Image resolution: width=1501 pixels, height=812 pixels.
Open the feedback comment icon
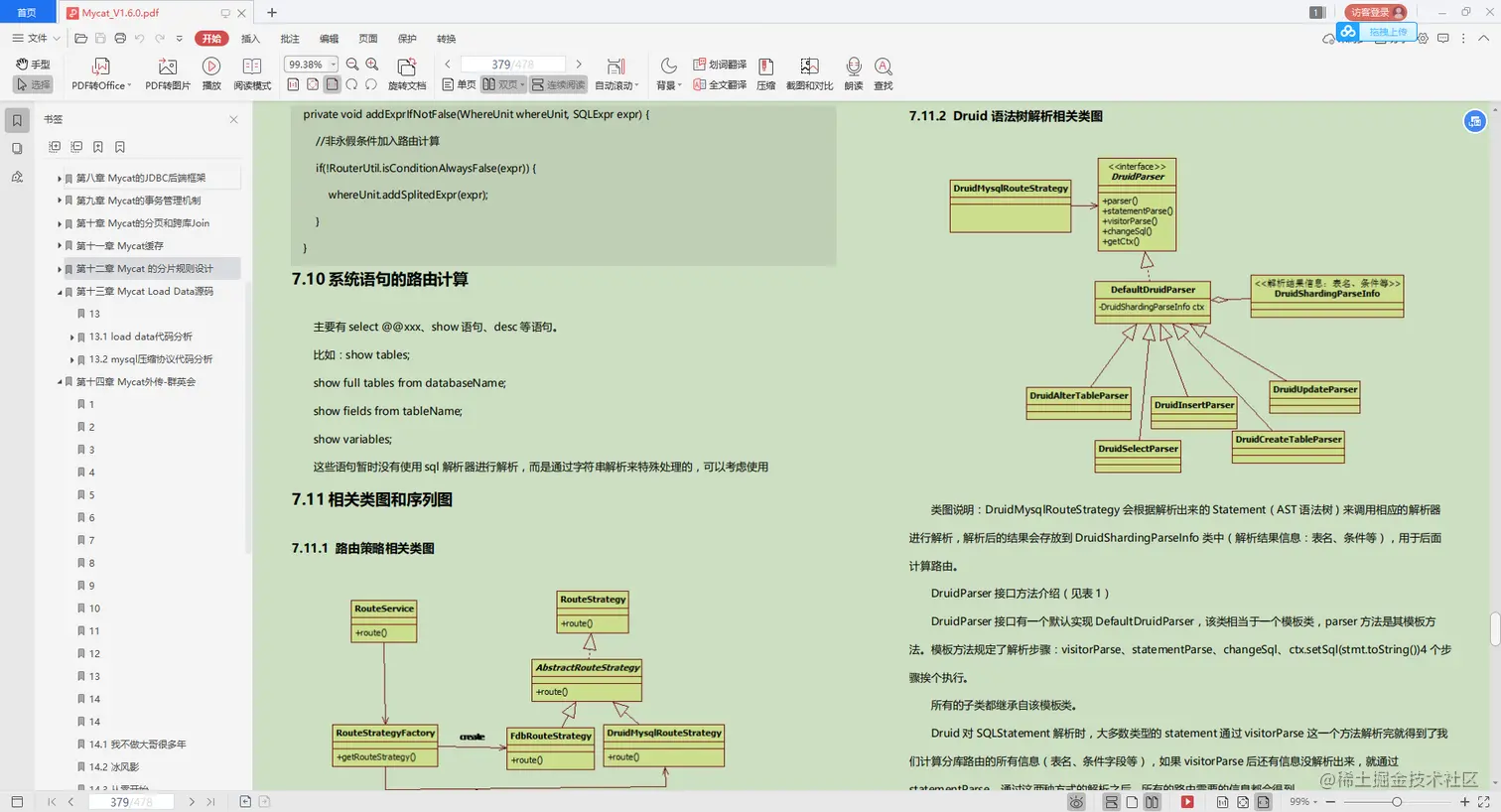tap(1443, 39)
